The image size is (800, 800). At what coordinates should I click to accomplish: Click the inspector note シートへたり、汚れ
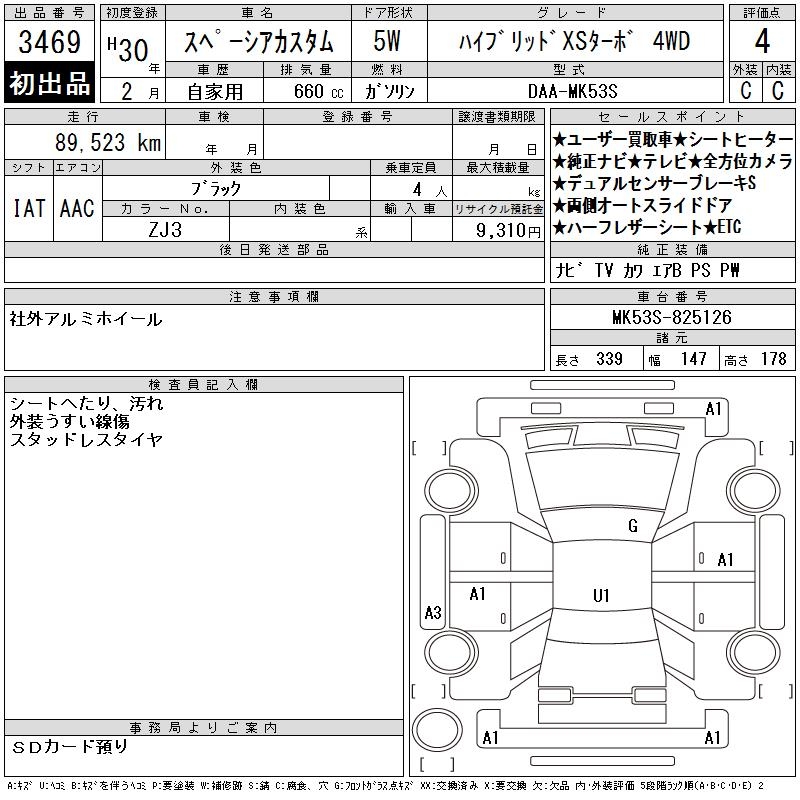click(86, 404)
